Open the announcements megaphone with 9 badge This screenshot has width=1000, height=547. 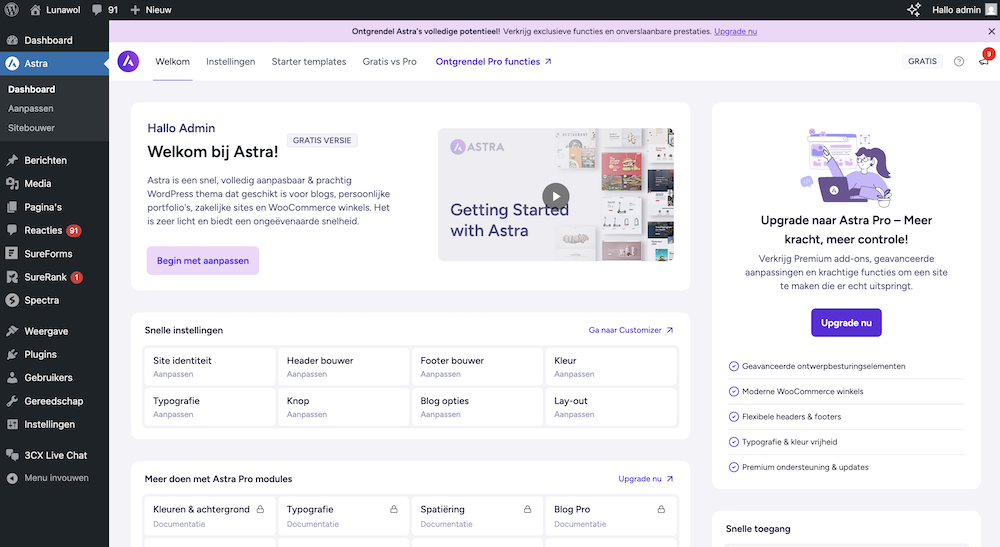coord(985,60)
